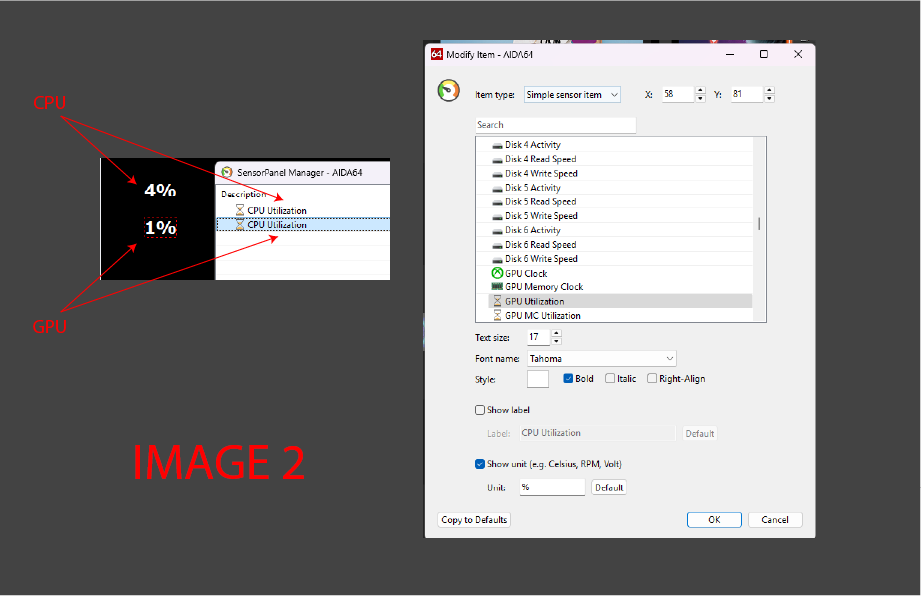The height and width of the screenshot is (596, 921).
Task: Check the Show label checkbox
Action: point(480,410)
